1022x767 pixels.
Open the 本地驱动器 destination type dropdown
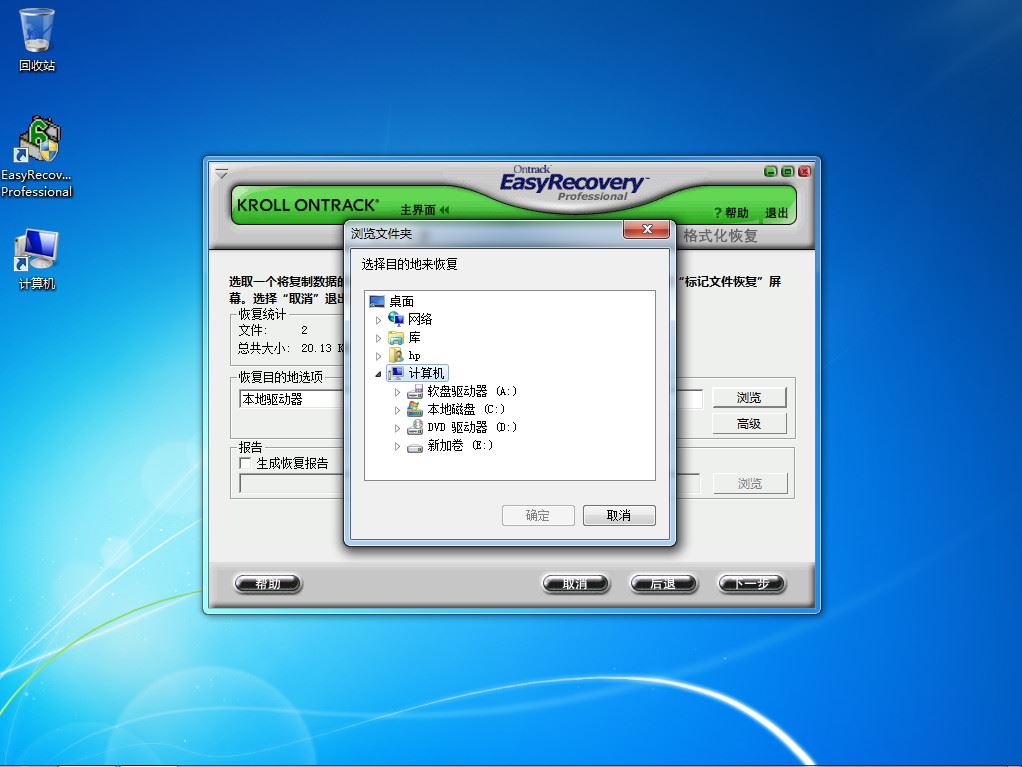coord(291,399)
